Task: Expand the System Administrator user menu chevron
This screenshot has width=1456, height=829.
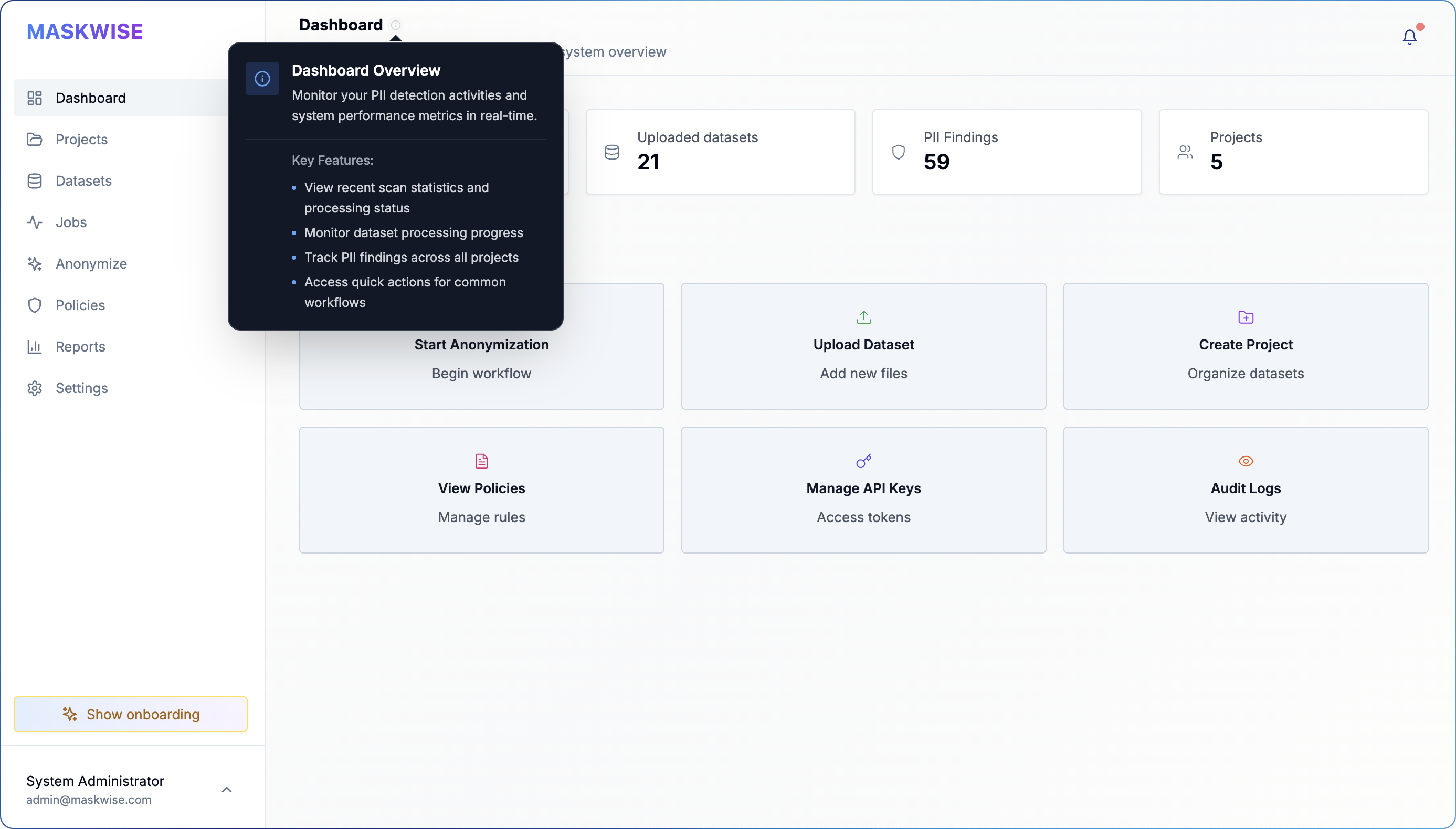Action: pyautogui.click(x=227, y=790)
